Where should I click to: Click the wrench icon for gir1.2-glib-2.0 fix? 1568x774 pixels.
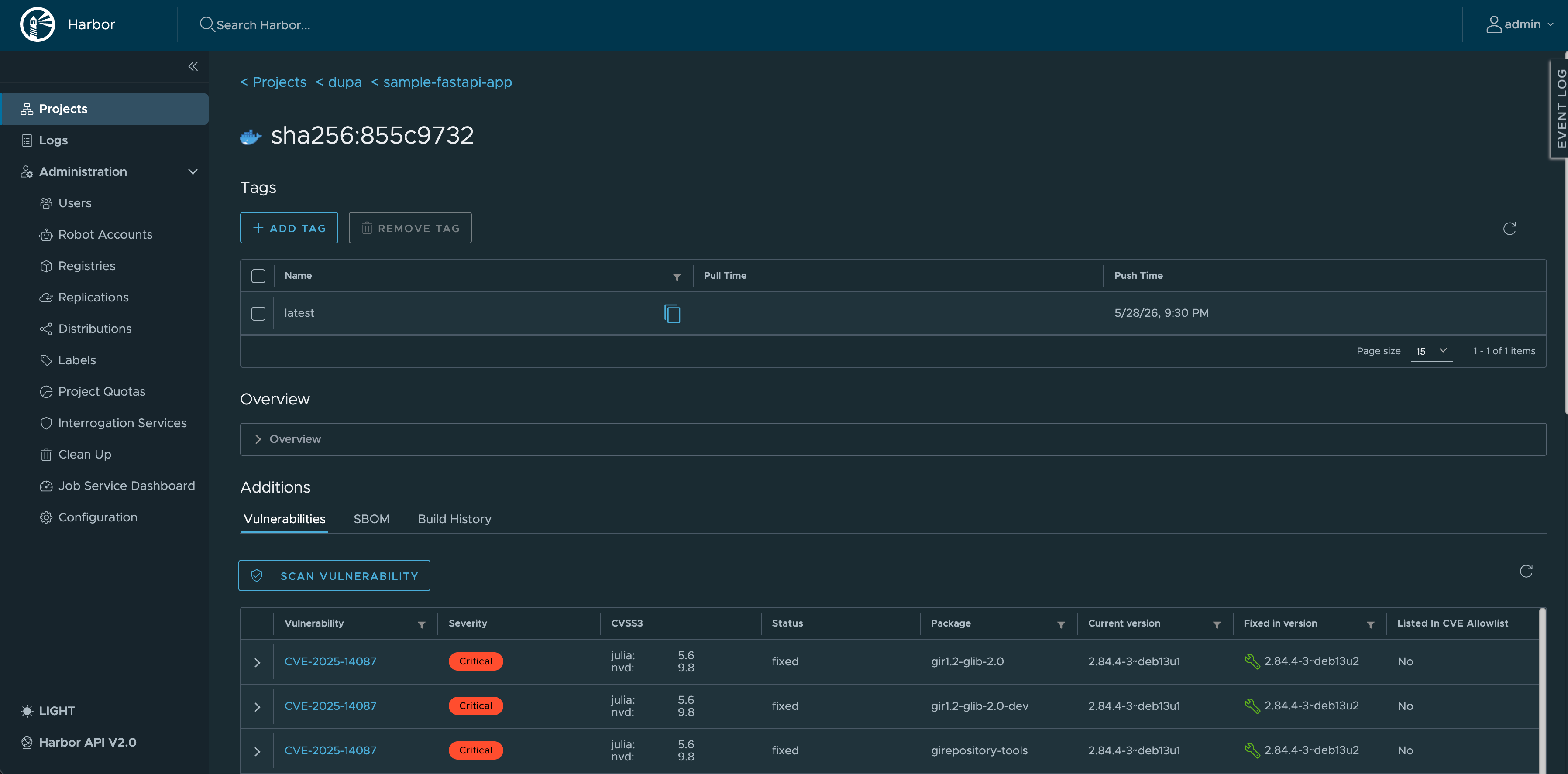click(x=1252, y=661)
